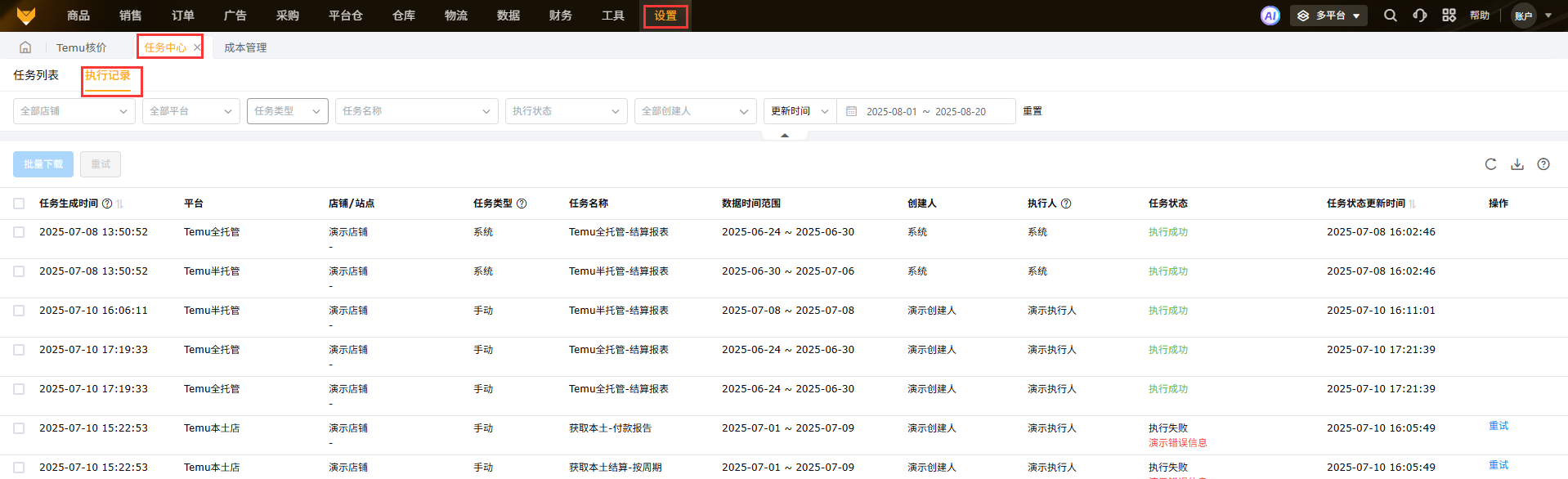Screen dimensions: 1568x479
Task: Open the apps grid icon
Action: tap(1449, 16)
